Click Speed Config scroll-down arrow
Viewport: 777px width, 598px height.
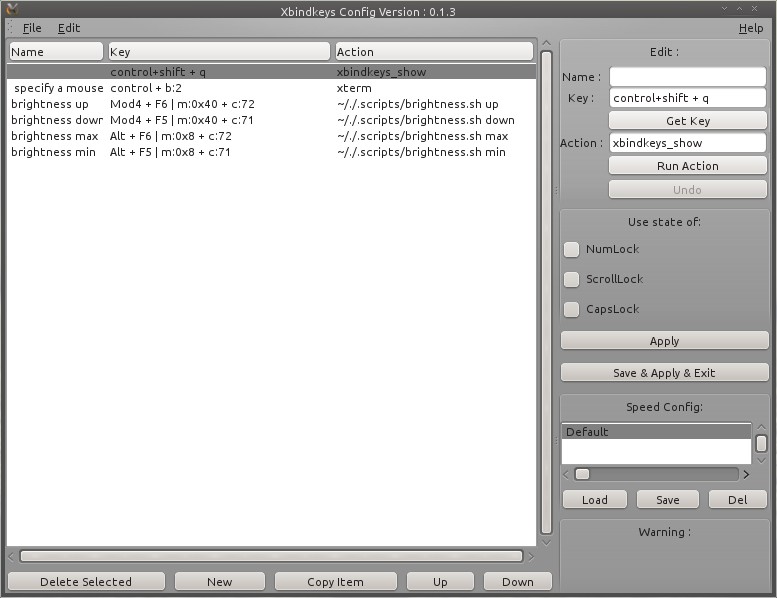761,460
